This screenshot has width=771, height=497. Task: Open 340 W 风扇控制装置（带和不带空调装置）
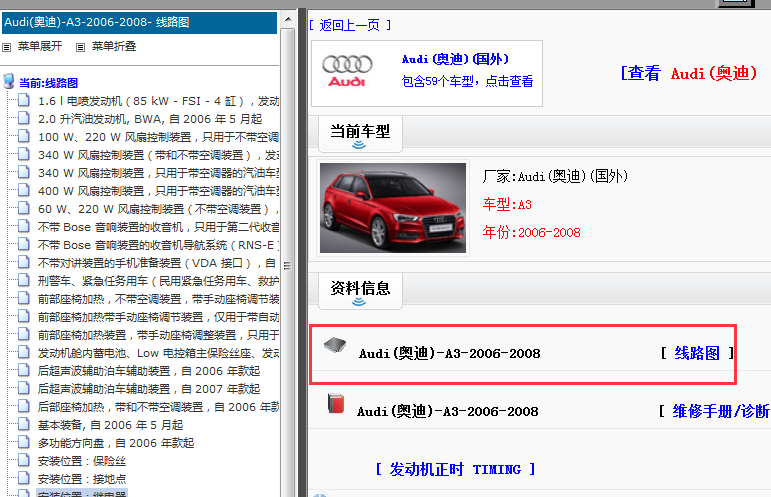(x=158, y=155)
